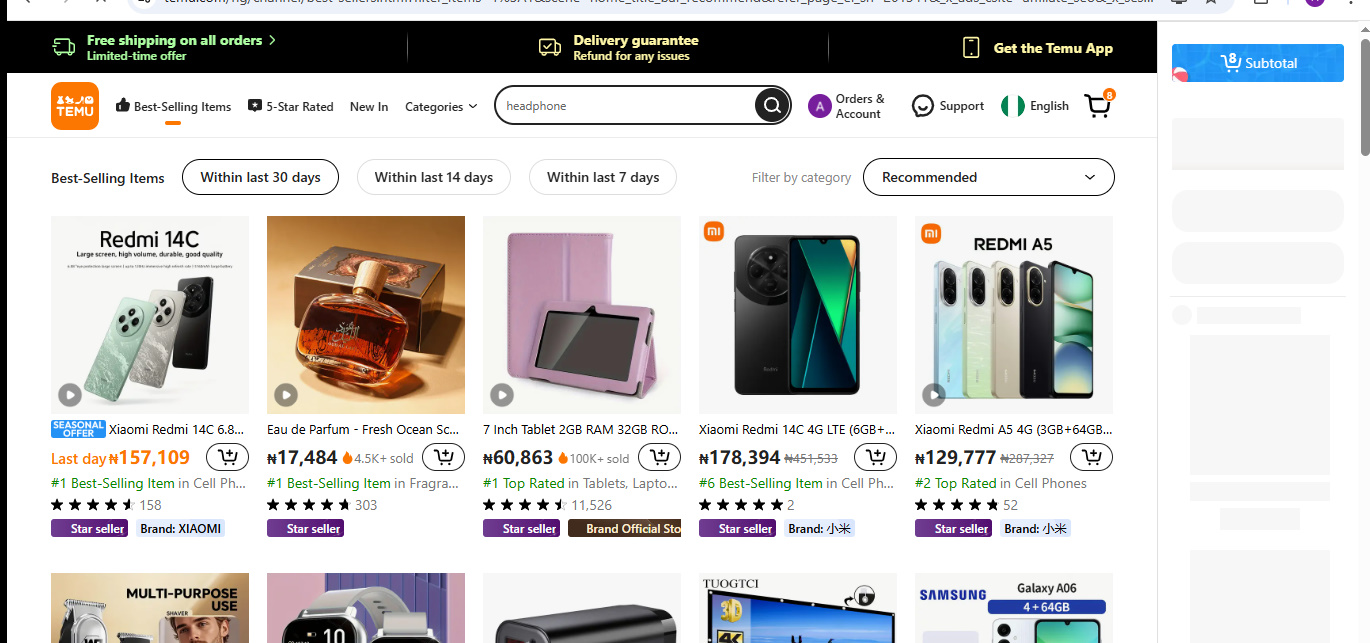Viewport: 1370px width, 643px height.
Task: Click the Xiaomi Redmi 14C 6.8 title
Action: pyautogui.click(x=177, y=429)
